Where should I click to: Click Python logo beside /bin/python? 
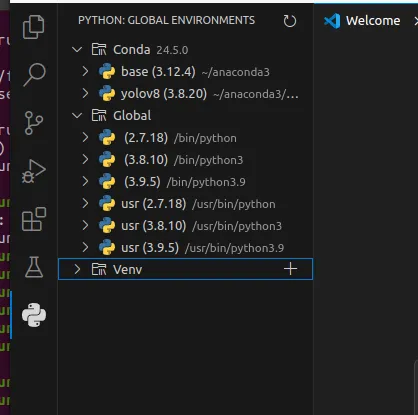point(107,137)
